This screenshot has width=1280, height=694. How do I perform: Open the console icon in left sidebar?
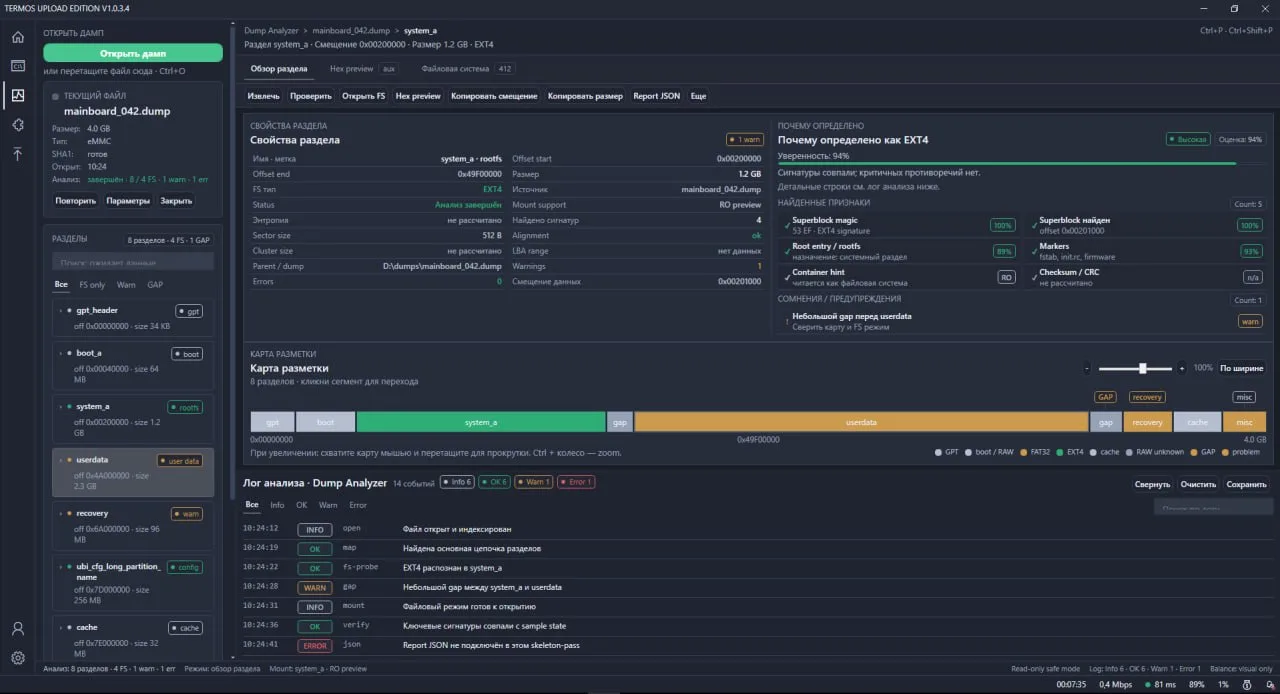17,66
